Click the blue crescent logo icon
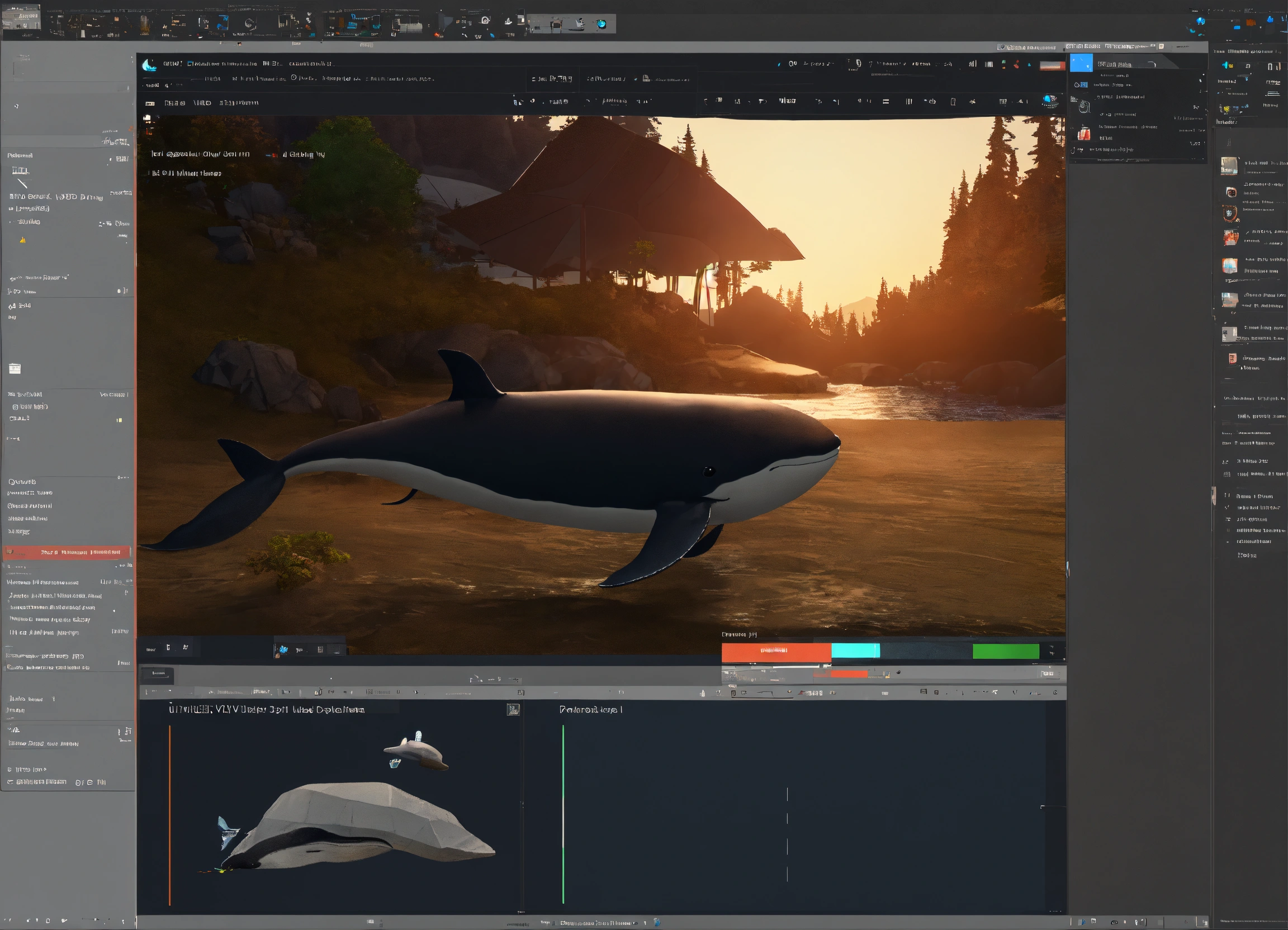The width and height of the screenshot is (1288, 930). 149,65
